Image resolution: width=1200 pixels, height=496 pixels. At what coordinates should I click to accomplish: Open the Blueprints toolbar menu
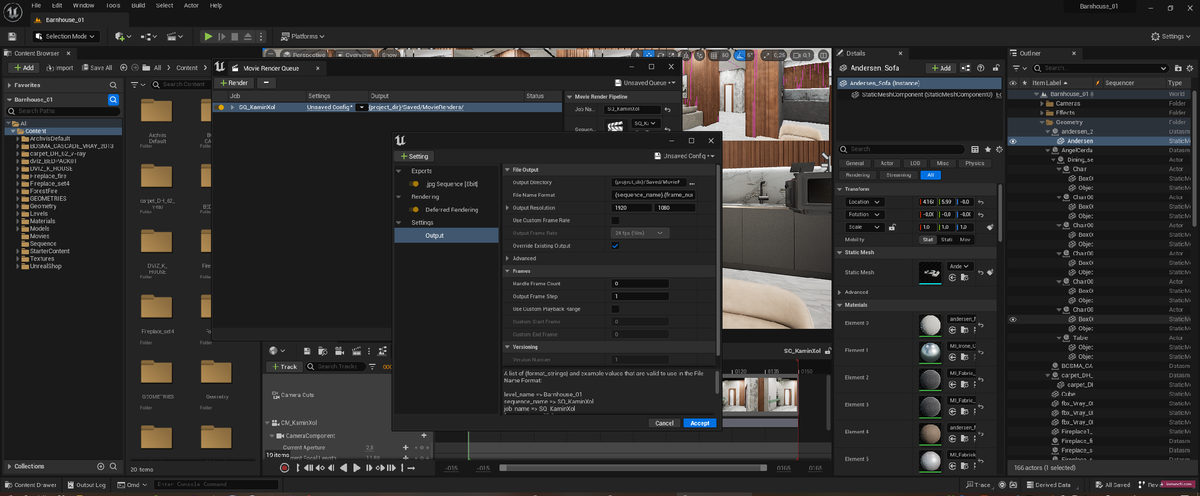pos(149,36)
